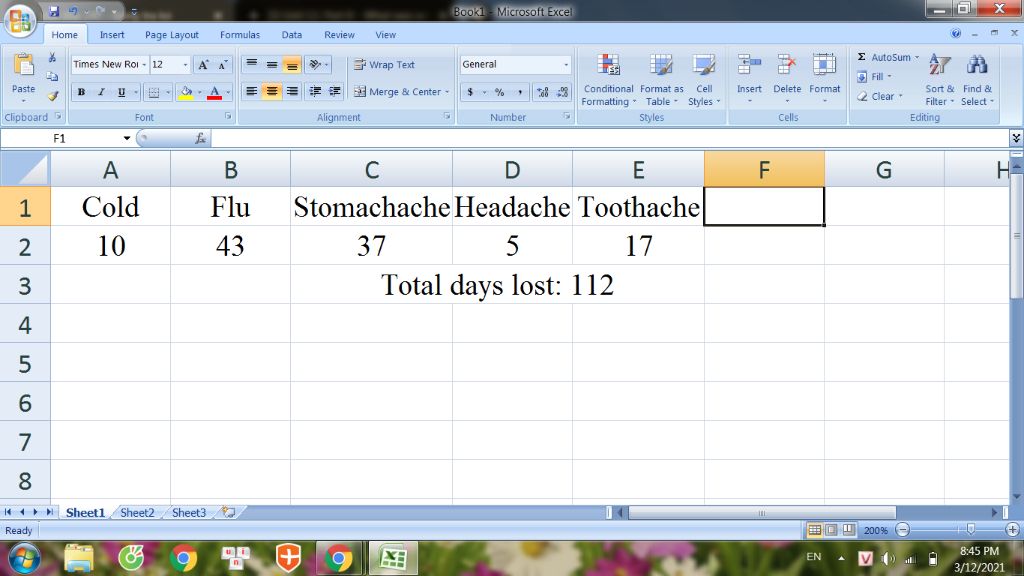Open Conditional Formatting options
Screen dimensions: 1024x576
pyautogui.click(x=608, y=80)
